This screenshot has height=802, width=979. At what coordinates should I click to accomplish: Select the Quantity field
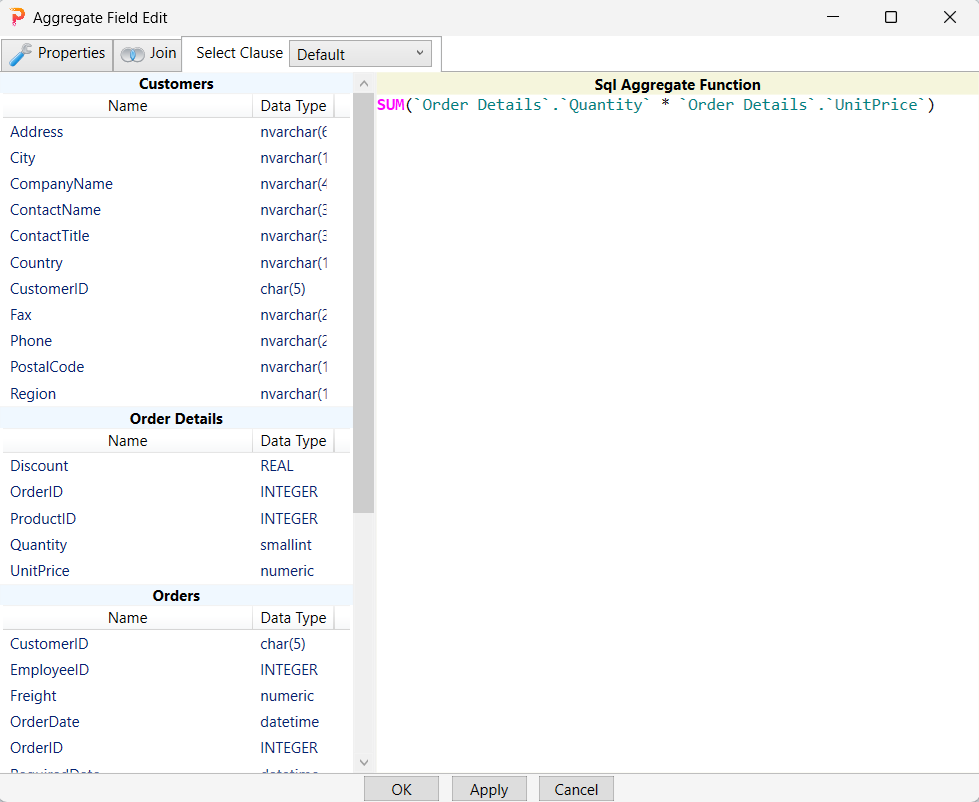click(x=38, y=545)
